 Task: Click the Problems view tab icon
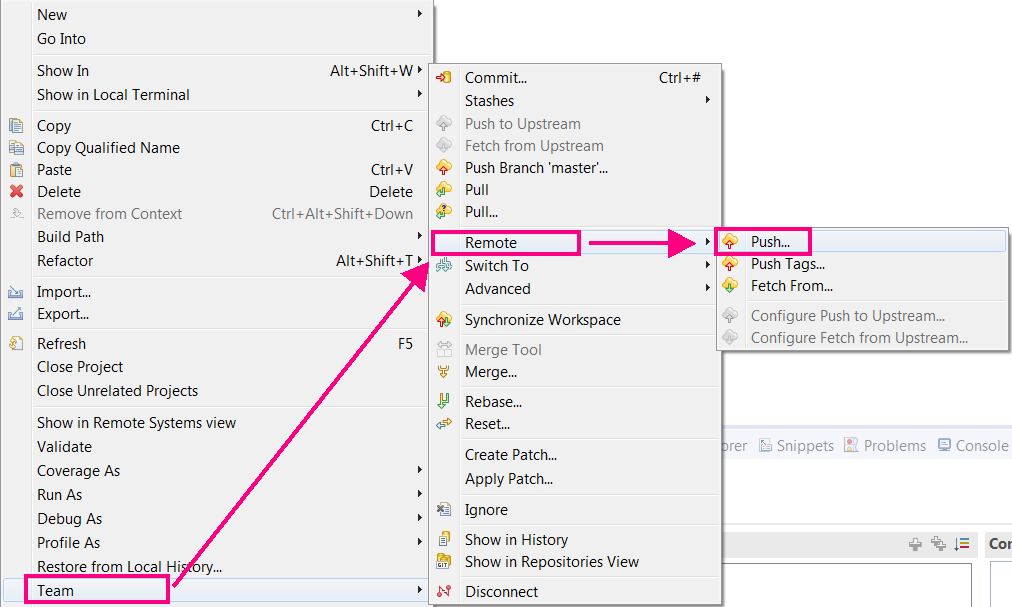coord(851,445)
